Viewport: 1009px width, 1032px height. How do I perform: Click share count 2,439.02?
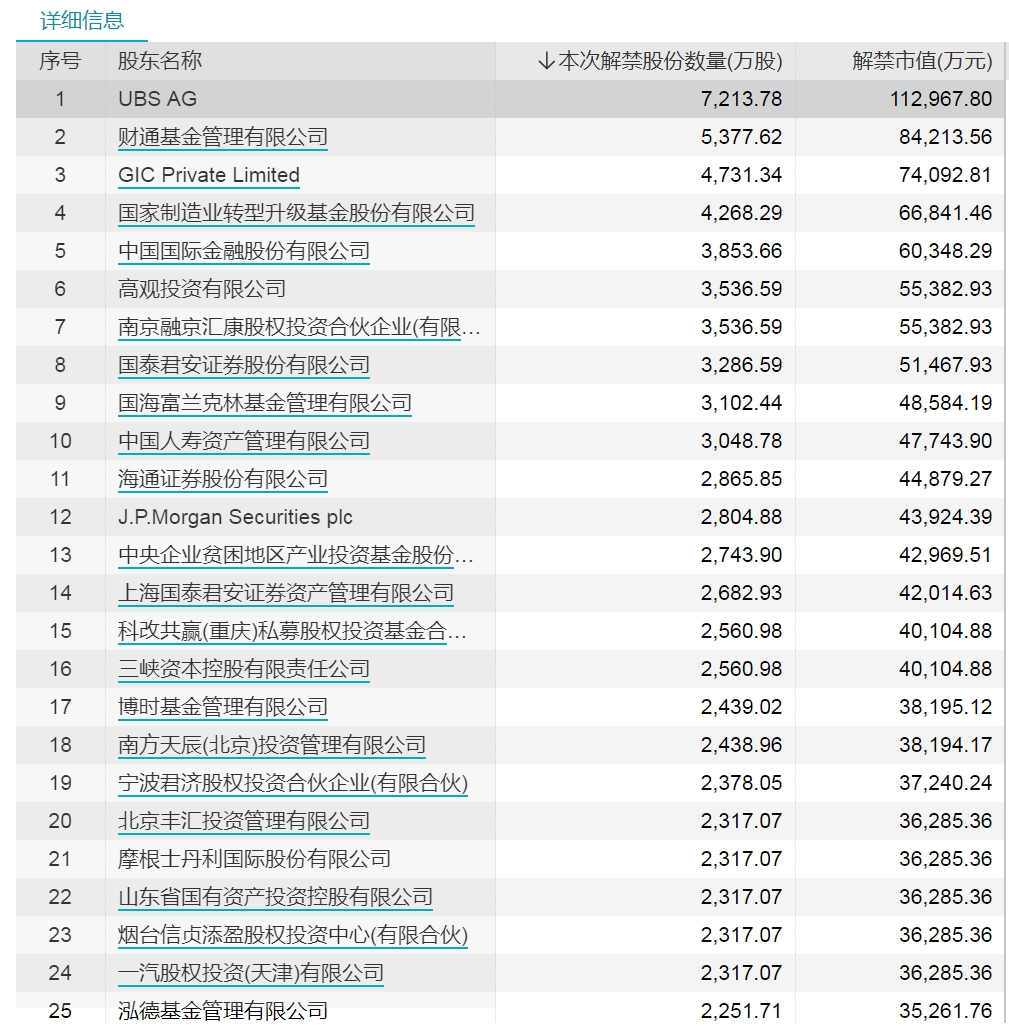(741, 707)
